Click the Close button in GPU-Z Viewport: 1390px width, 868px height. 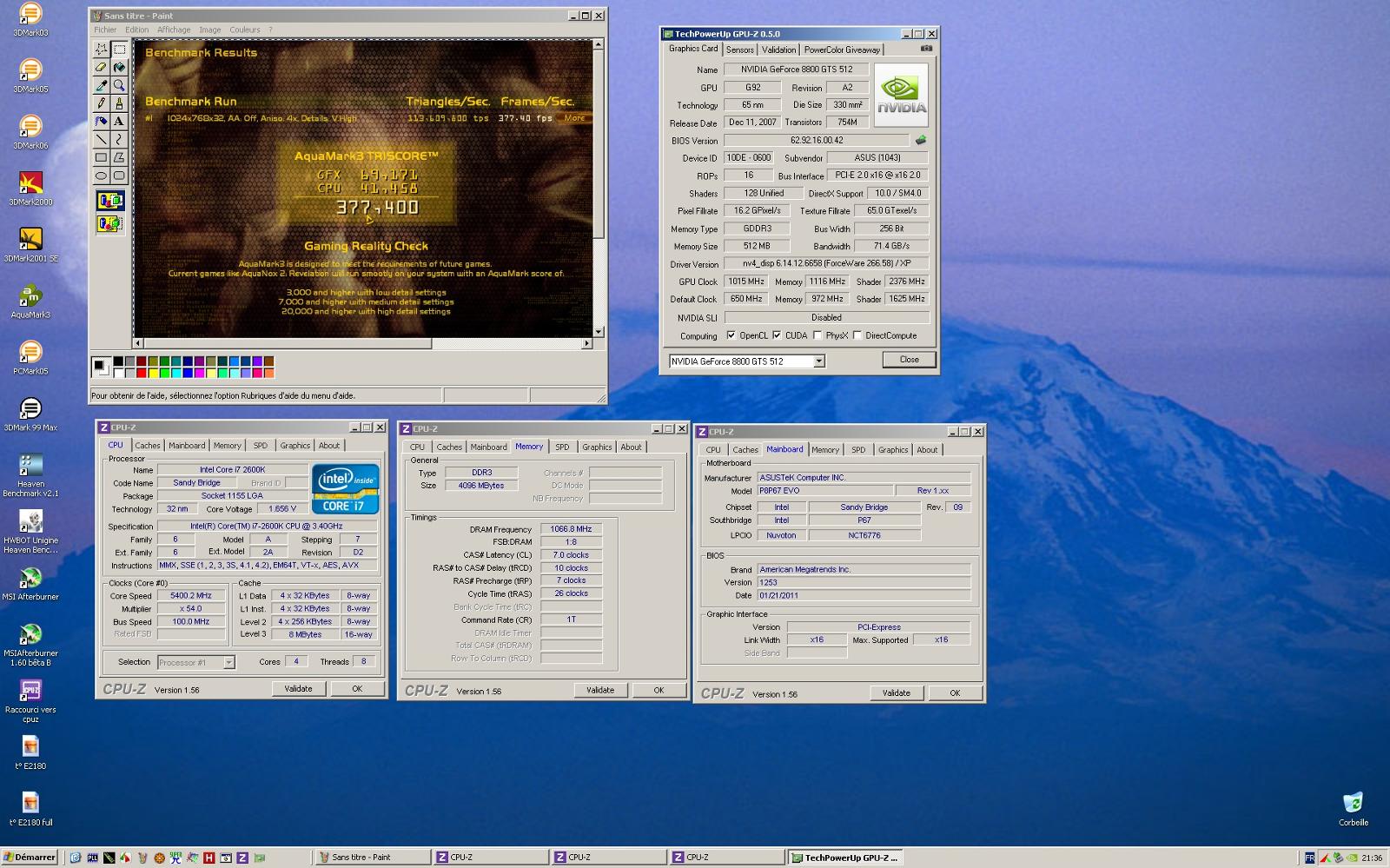click(909, 360)
